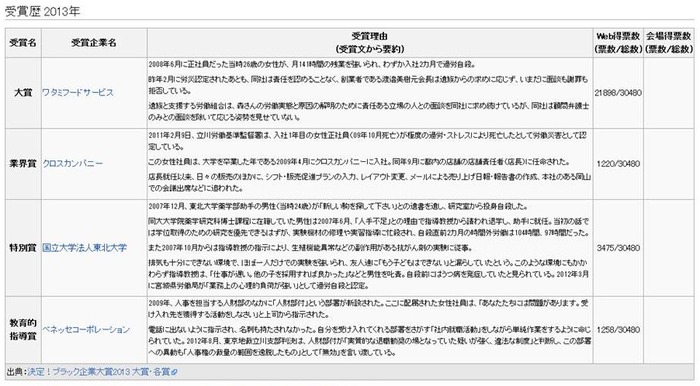Click the paragraph beginning 2009年、人事を担当する
Screen dimensions: 700x386
pos(369,309)
